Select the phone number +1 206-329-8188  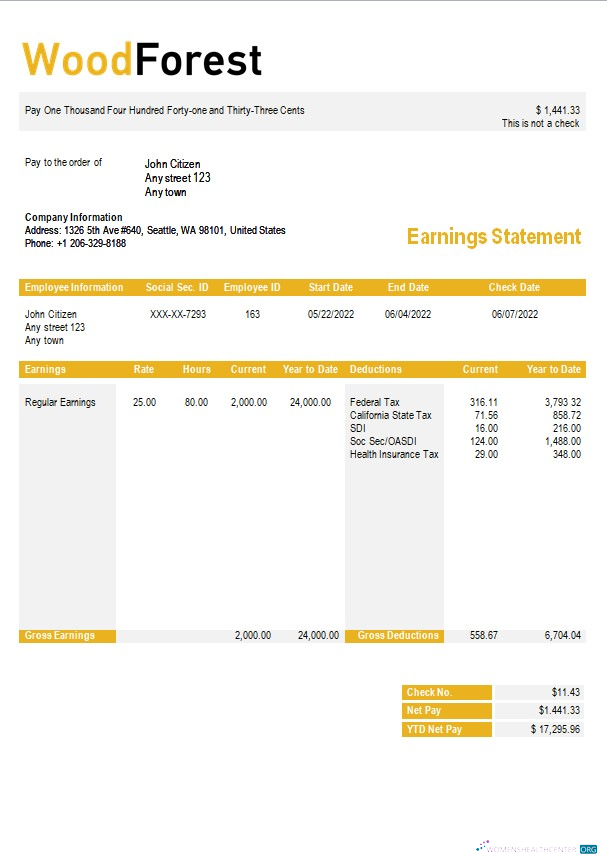(x=91, y=243)
